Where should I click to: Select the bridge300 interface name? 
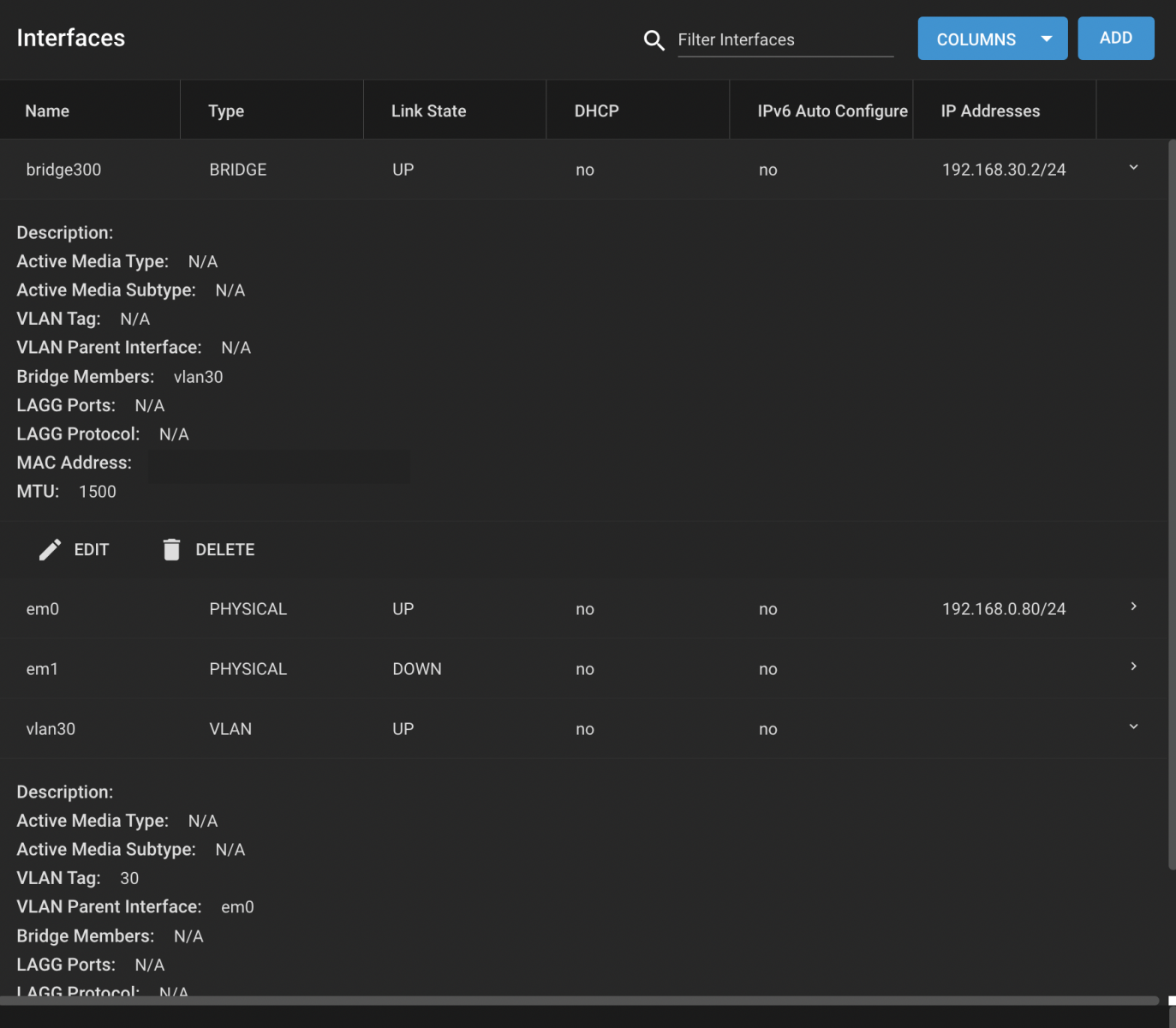point(63,170)
